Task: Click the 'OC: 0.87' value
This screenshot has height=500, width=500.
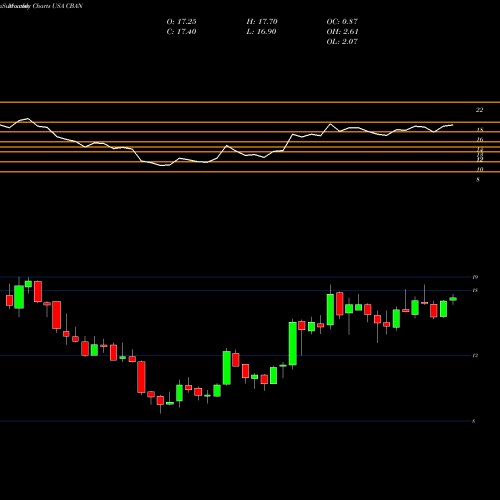Action: (x=342, y=22)
